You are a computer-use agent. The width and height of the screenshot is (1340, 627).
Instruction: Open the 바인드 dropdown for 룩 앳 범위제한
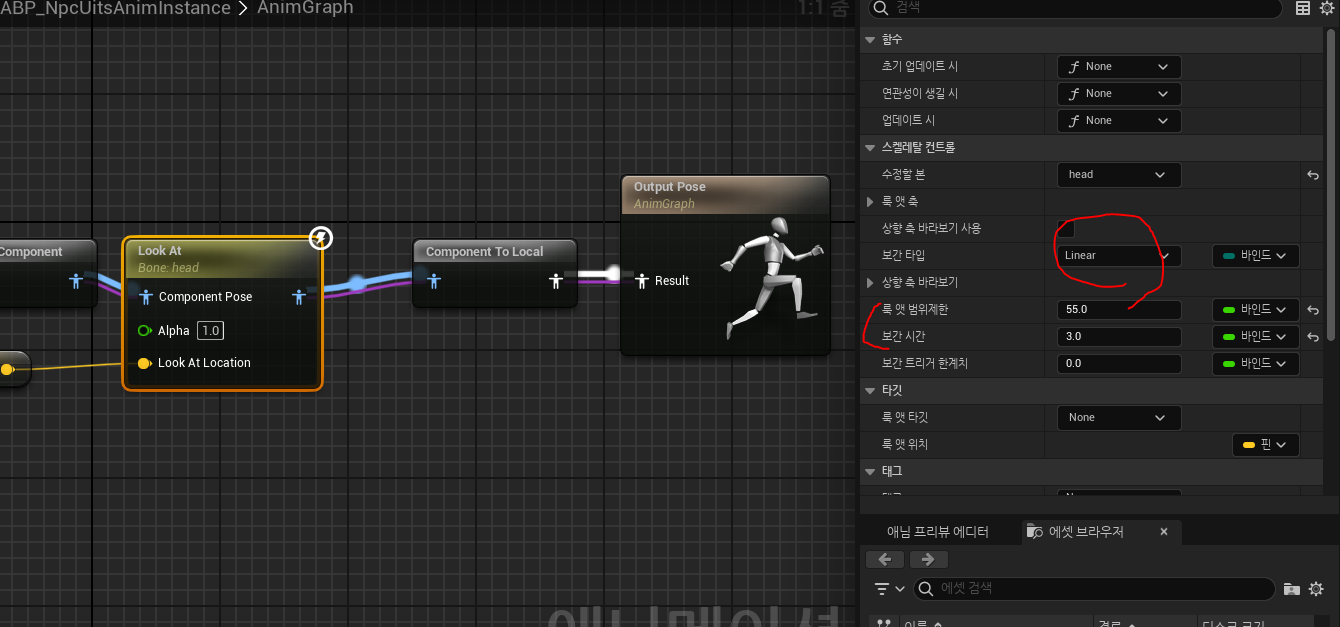click(x=1255, y=309)
